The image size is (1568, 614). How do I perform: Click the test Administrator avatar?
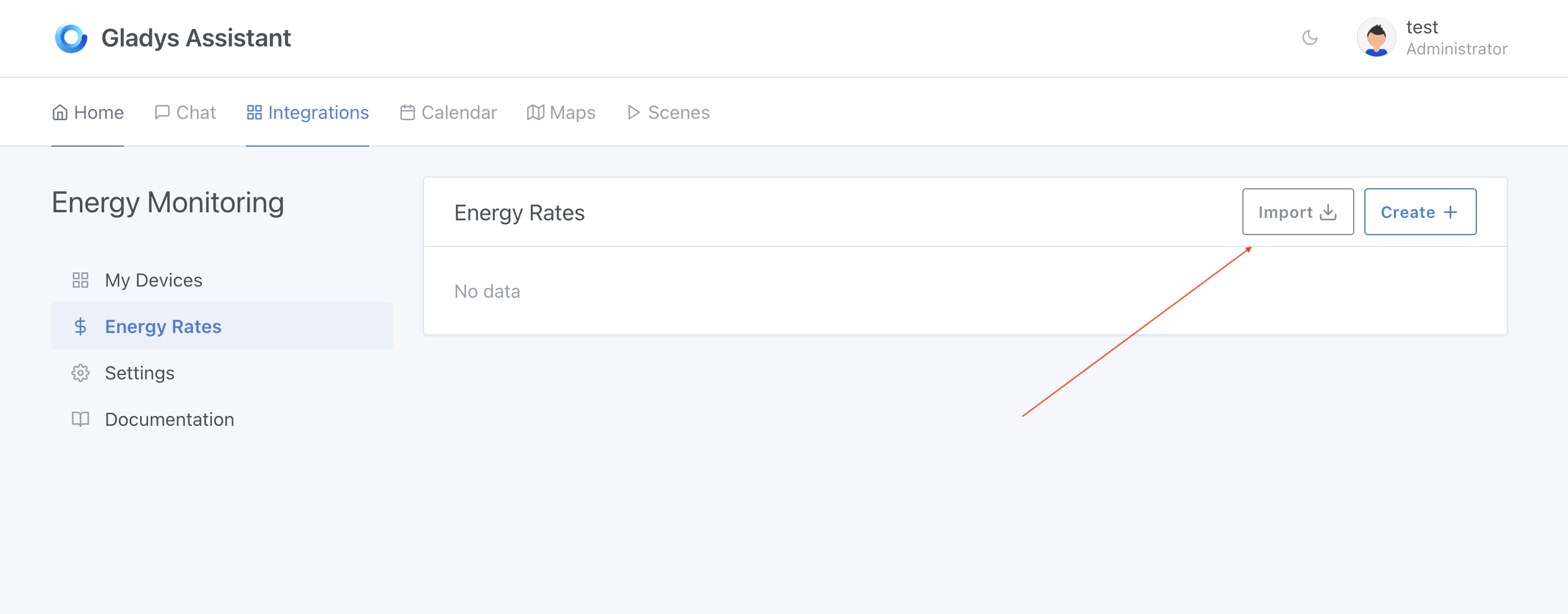[1375, 38]
